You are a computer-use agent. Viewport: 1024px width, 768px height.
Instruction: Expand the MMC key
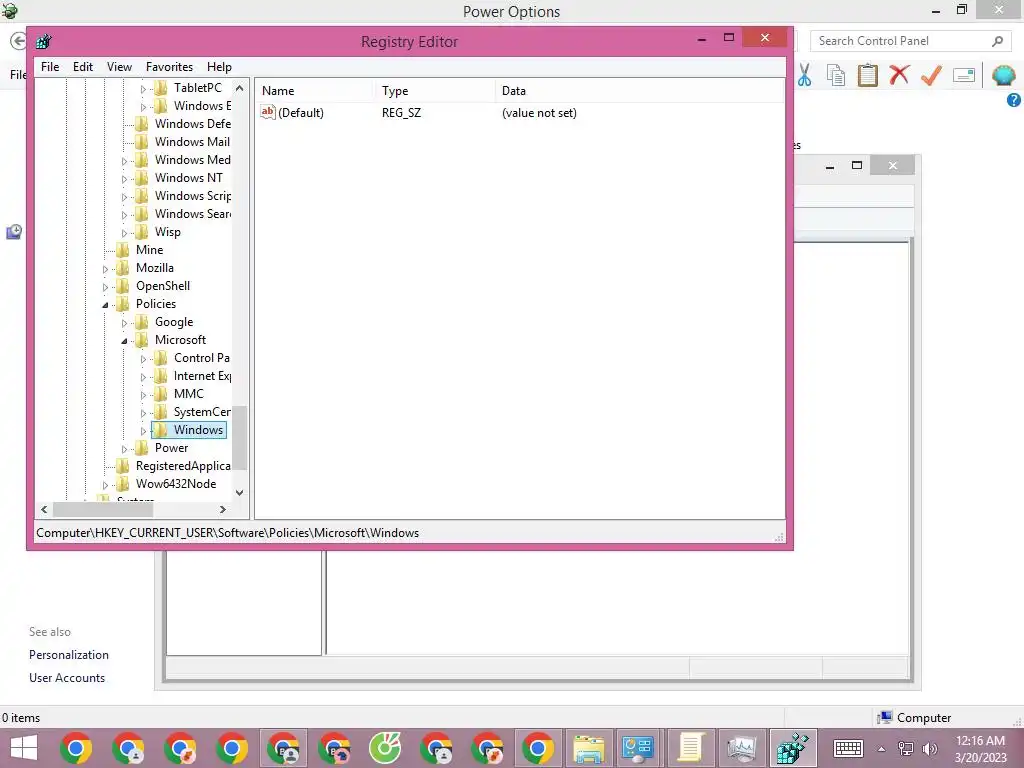[143, 395]
